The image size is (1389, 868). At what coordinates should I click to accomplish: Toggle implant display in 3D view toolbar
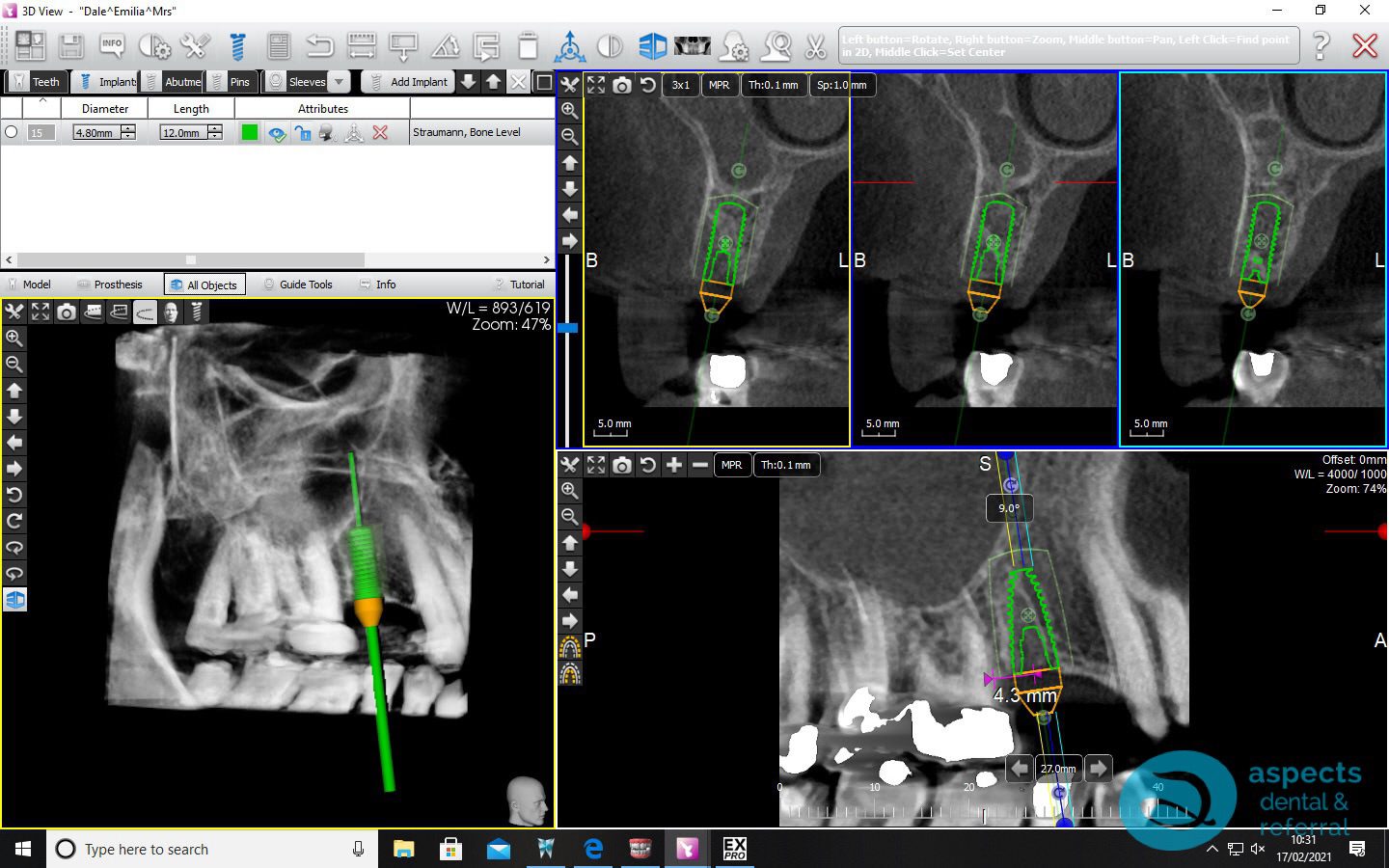[197, 312]
